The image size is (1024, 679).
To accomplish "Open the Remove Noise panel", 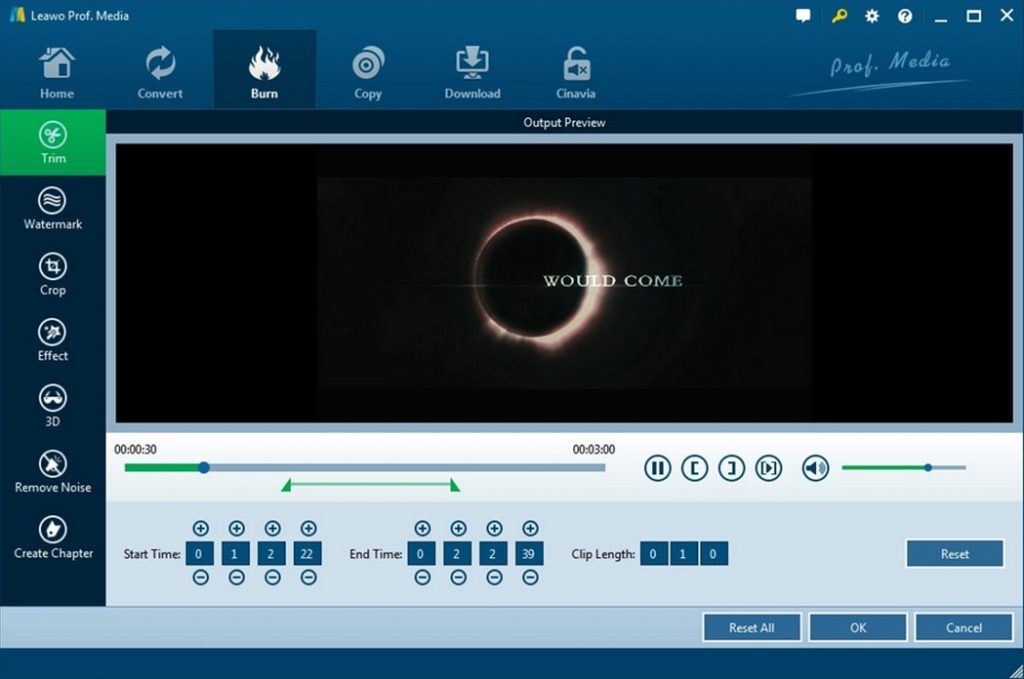I will click(x=53, y=470).
